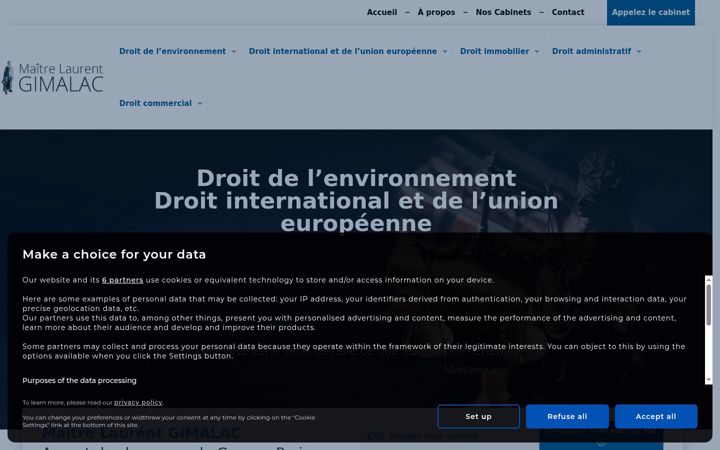Click Appelez le cabinet button

(651, 12)
